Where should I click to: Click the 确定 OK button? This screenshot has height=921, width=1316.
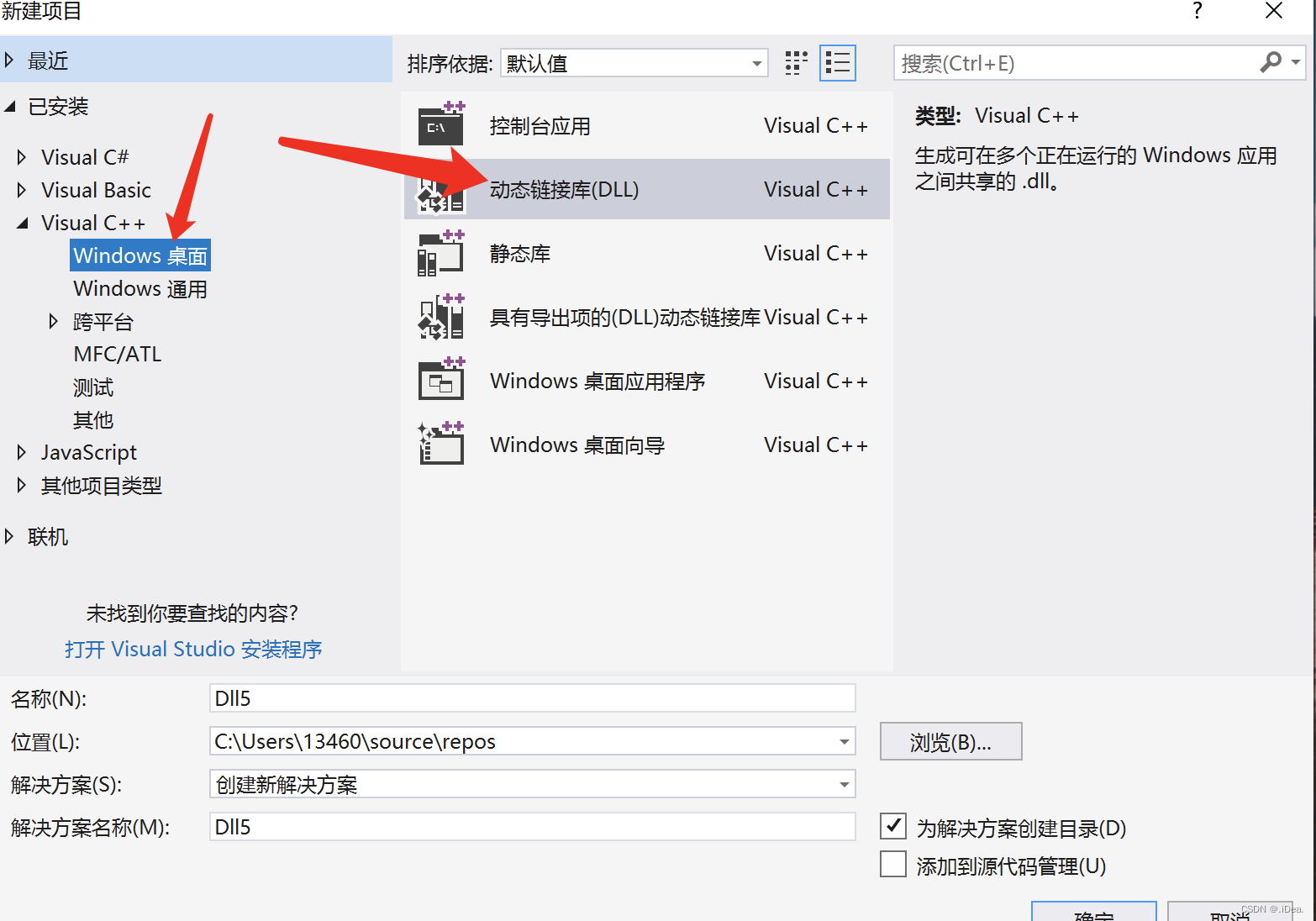[1093, 911]
